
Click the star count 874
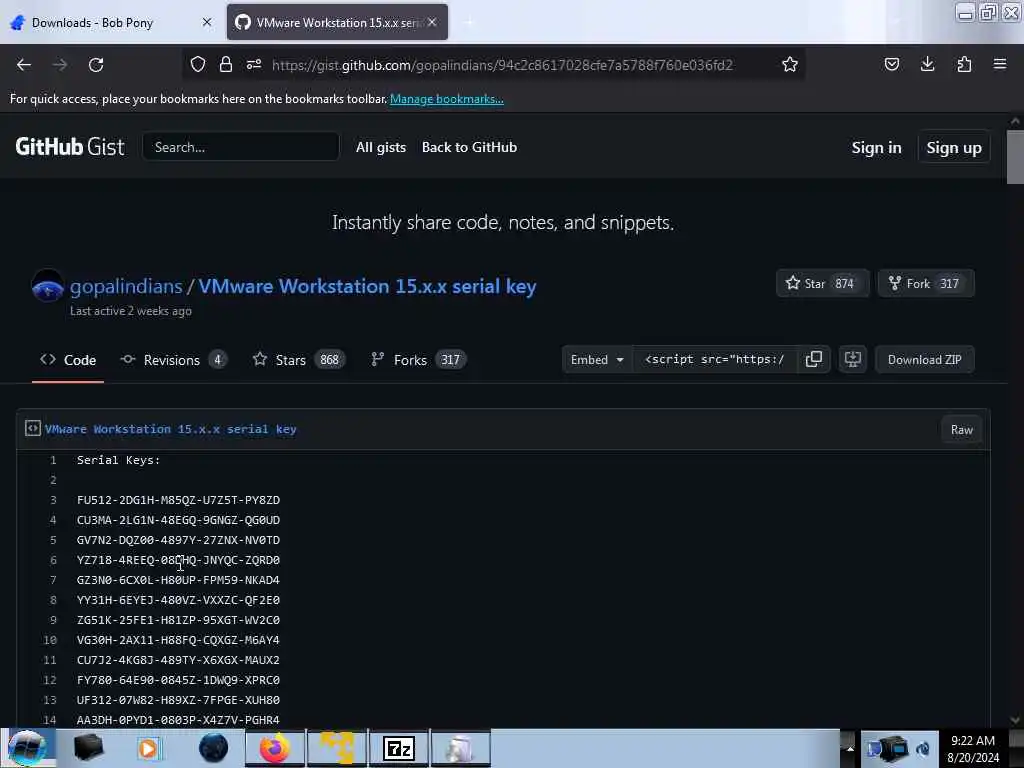844,283
